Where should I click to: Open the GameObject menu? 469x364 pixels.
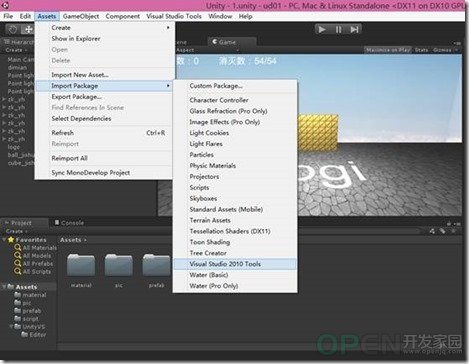point(81,16)
